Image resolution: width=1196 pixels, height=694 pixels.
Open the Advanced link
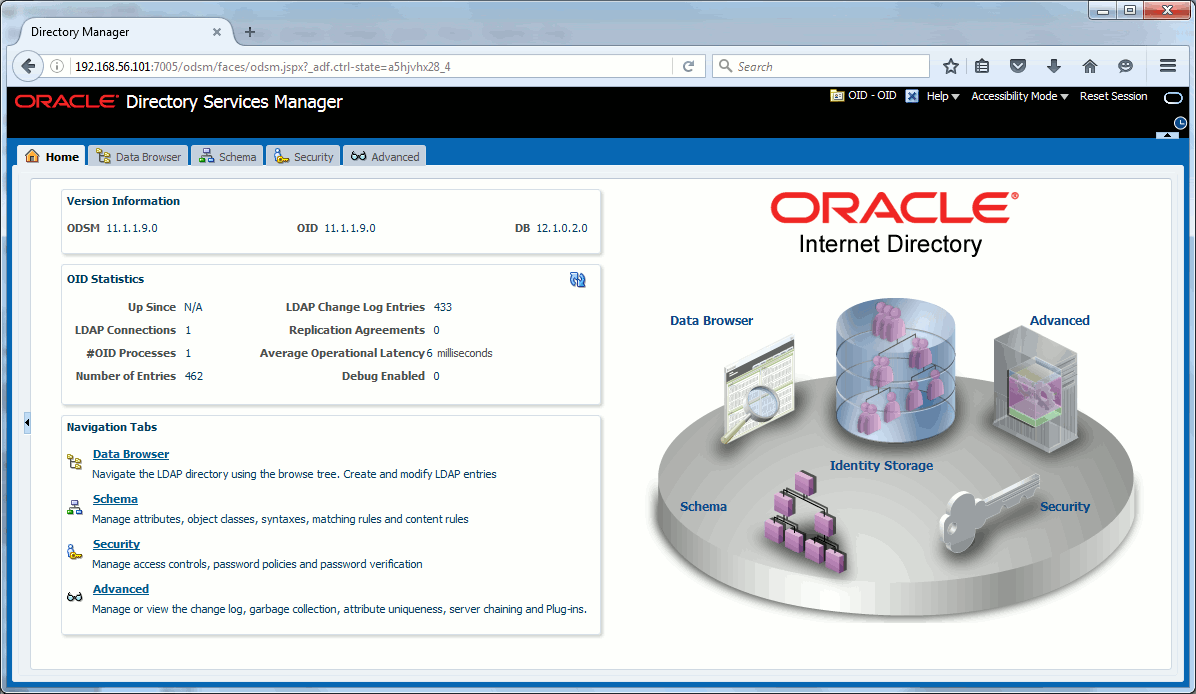(121, 589)
